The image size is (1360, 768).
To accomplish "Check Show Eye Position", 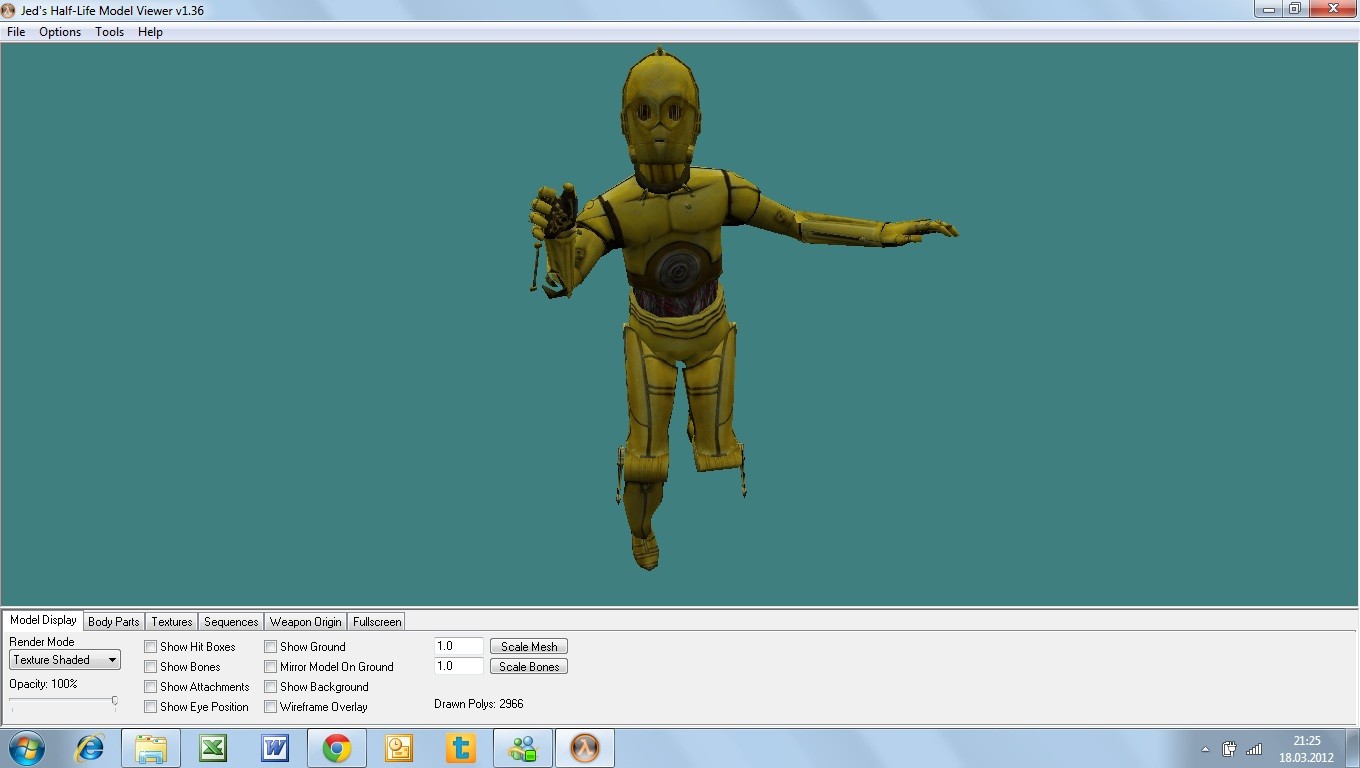I will [x=151, y=707].
